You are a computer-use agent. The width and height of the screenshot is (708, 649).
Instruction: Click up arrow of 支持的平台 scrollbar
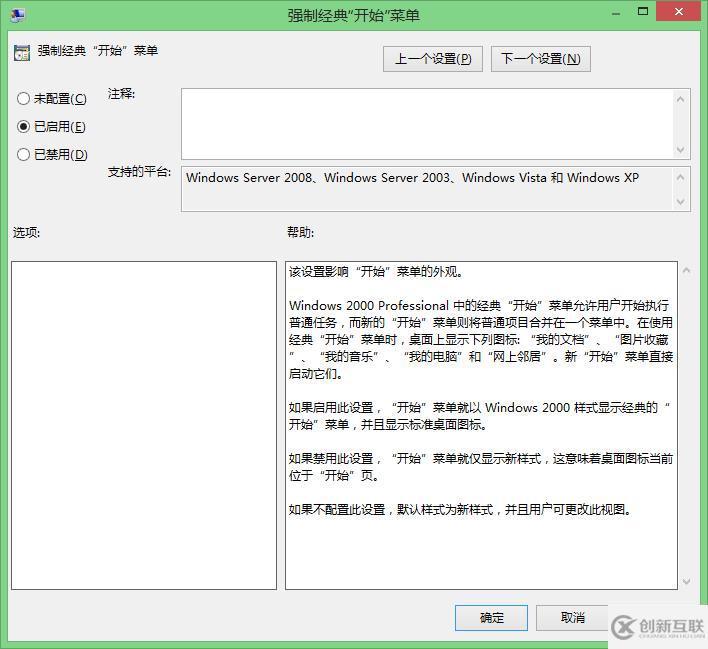(681, 177)
